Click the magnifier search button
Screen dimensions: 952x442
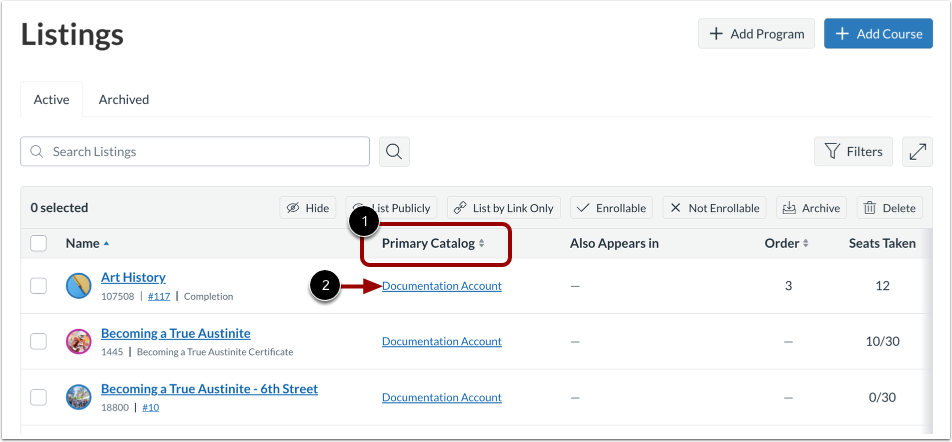point(395,152)
